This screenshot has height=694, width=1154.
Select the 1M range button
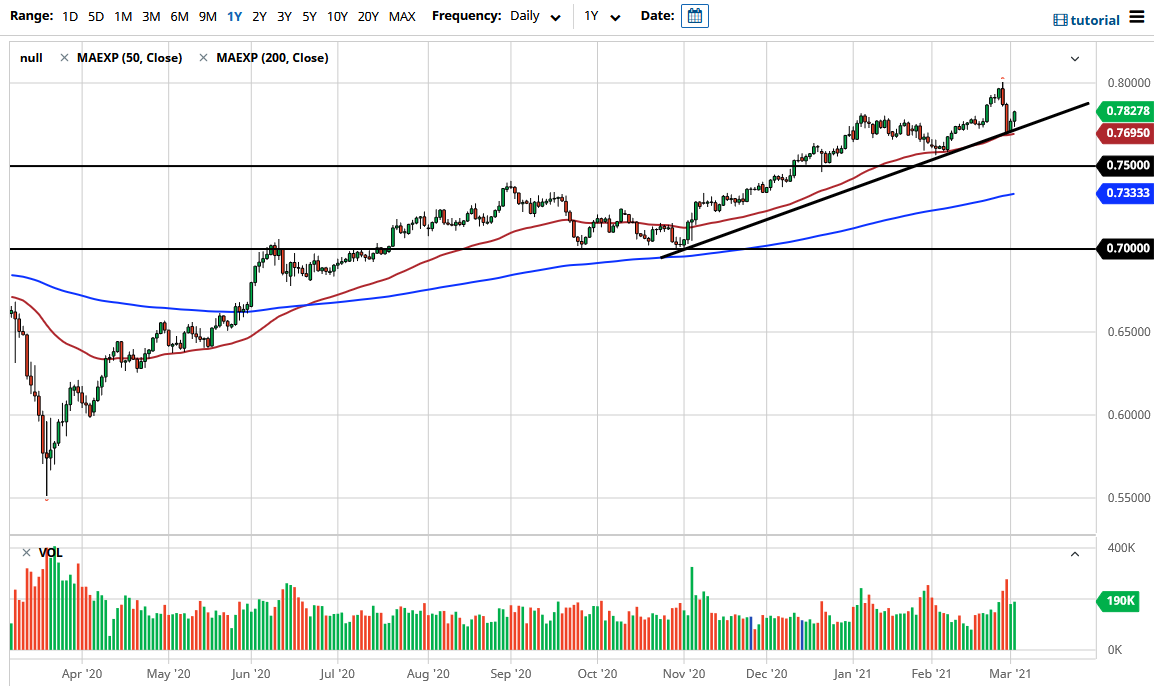(x=123, y=17)
